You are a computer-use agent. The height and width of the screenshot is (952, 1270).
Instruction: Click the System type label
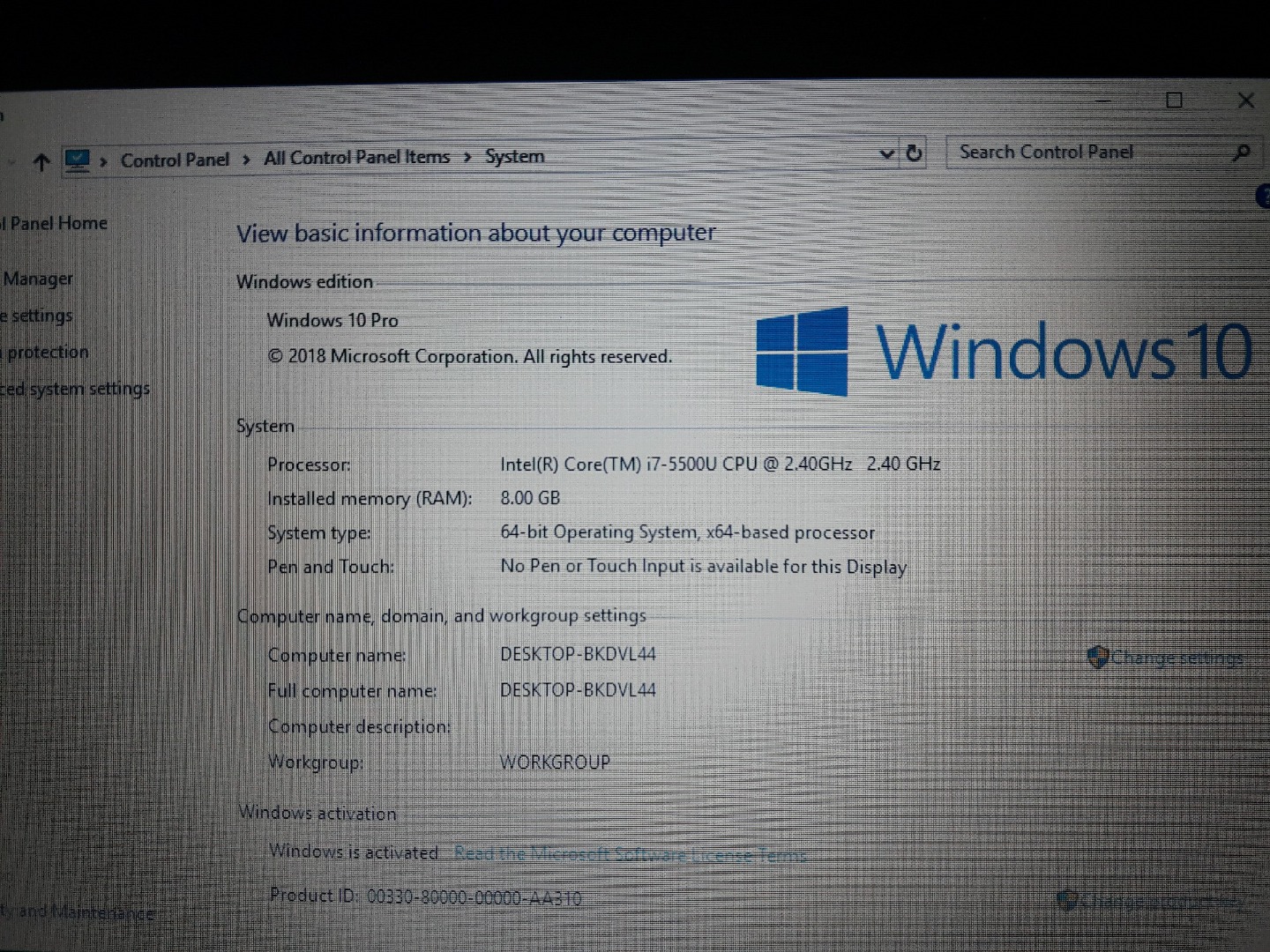tap(319, 533)
